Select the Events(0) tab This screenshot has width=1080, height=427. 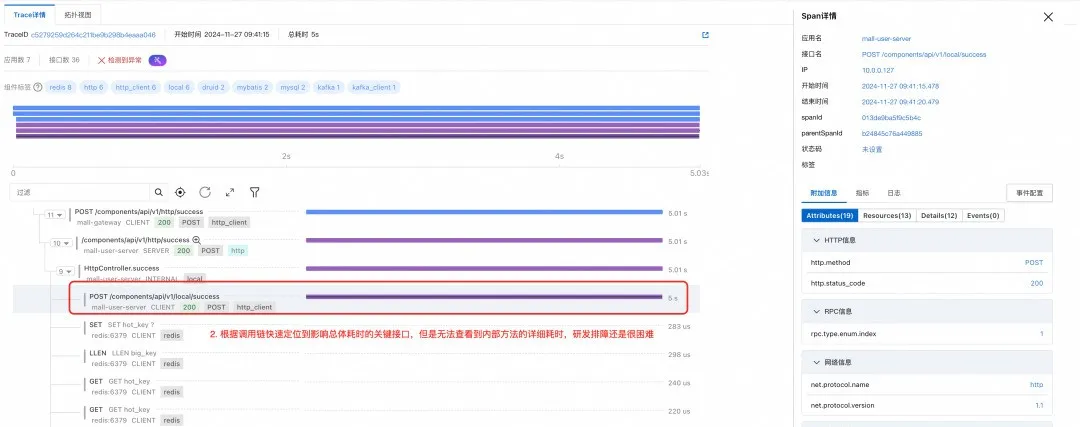coord(983,216)
